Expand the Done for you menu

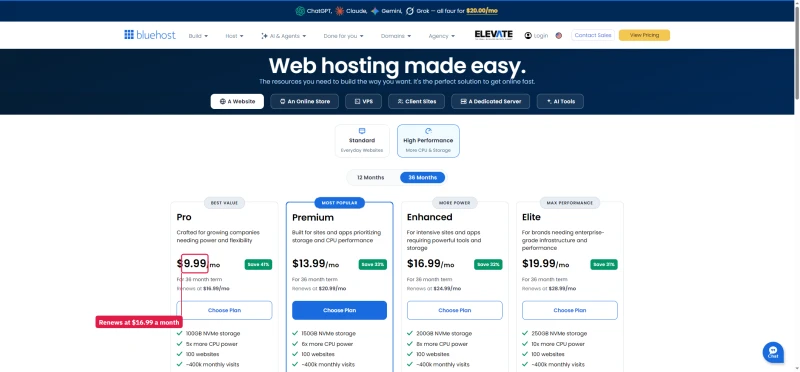tap(343, 36)
